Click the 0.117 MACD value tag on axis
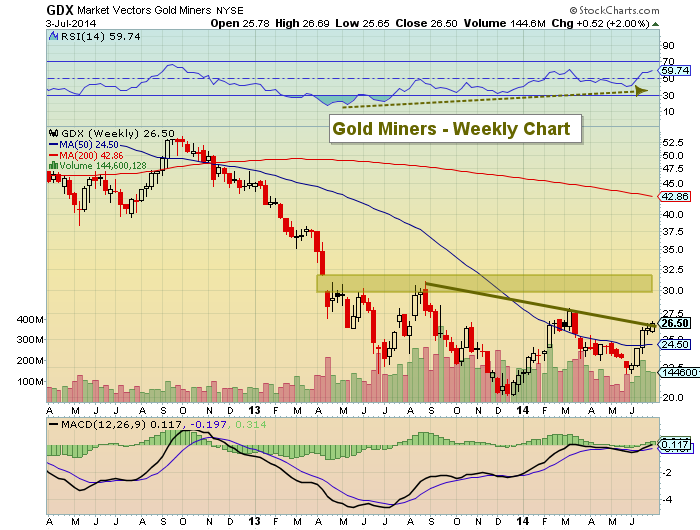This screenshot has width=700, height=530. pyautogui.click(x=675, y=445)
